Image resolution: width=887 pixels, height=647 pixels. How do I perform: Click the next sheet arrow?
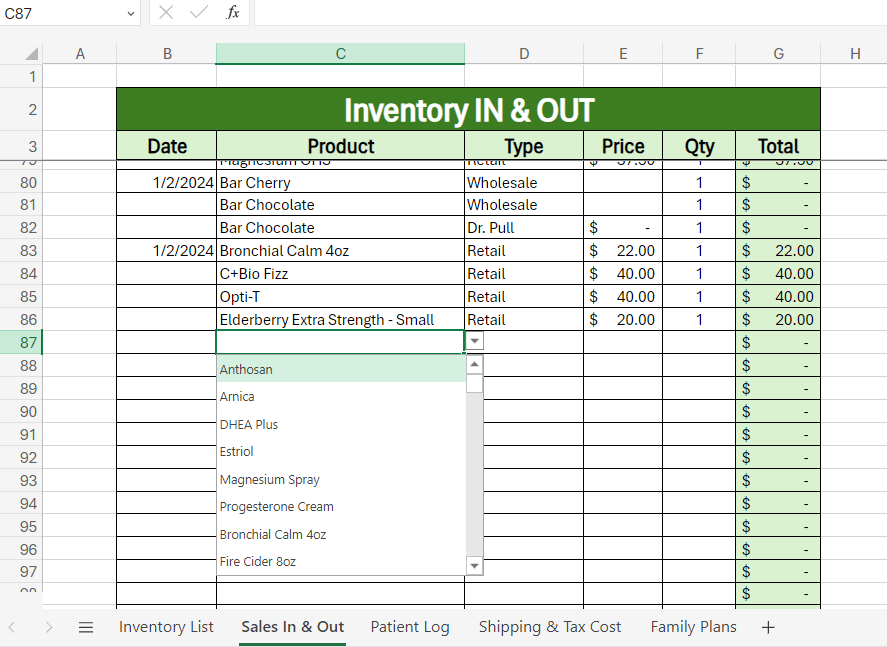coord(49,627)
